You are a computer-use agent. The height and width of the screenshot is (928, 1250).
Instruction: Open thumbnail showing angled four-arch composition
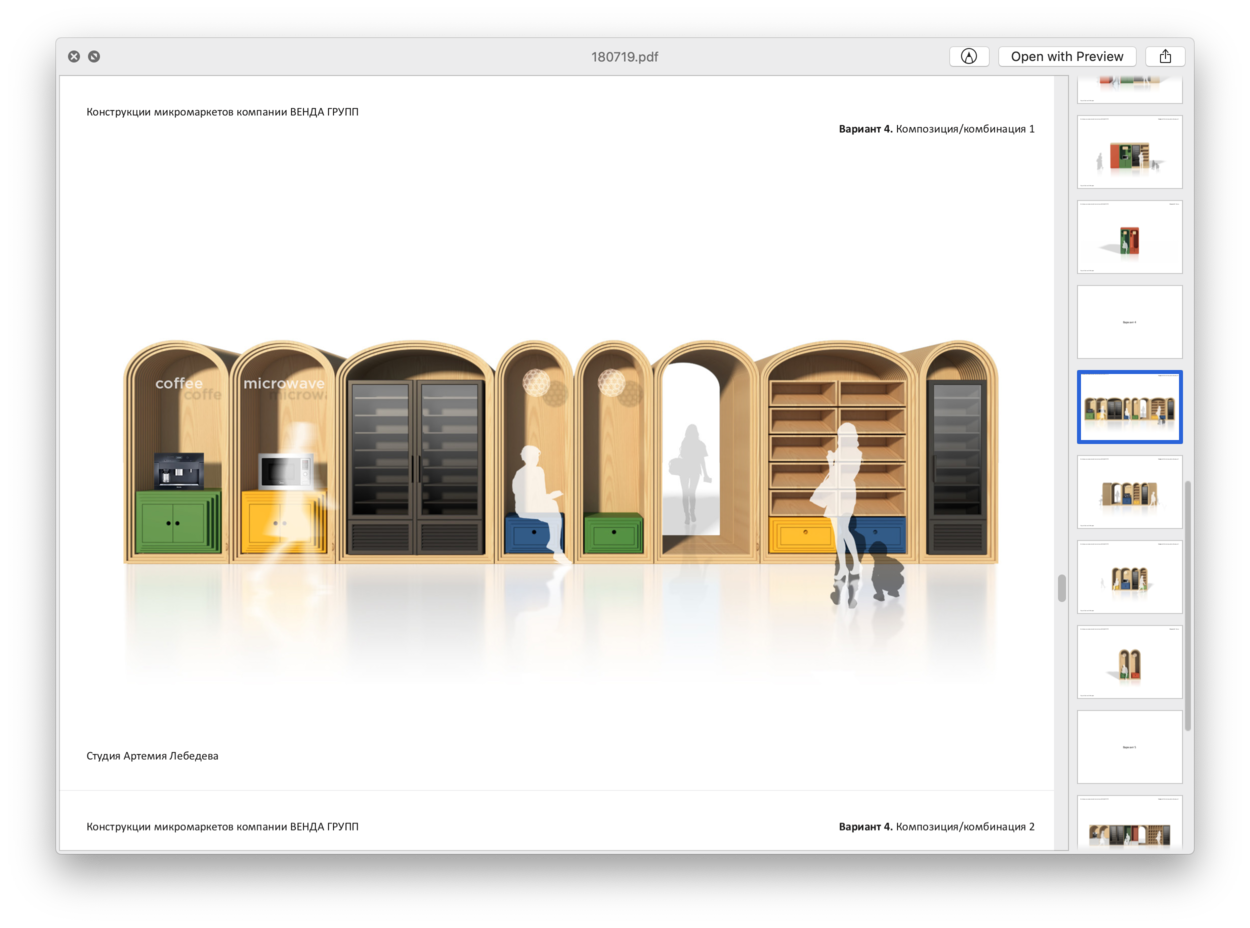(x=1129, y=577)
